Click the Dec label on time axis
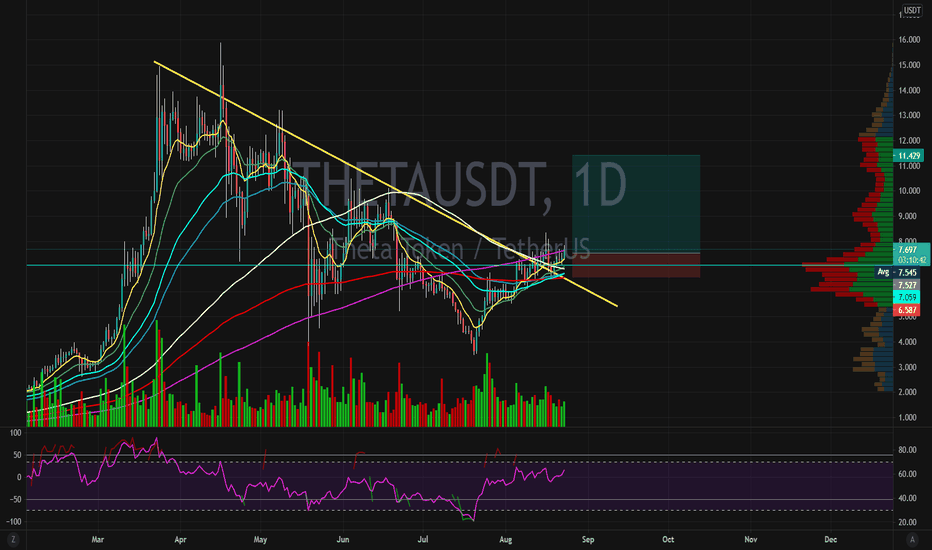 click(831, 540)
